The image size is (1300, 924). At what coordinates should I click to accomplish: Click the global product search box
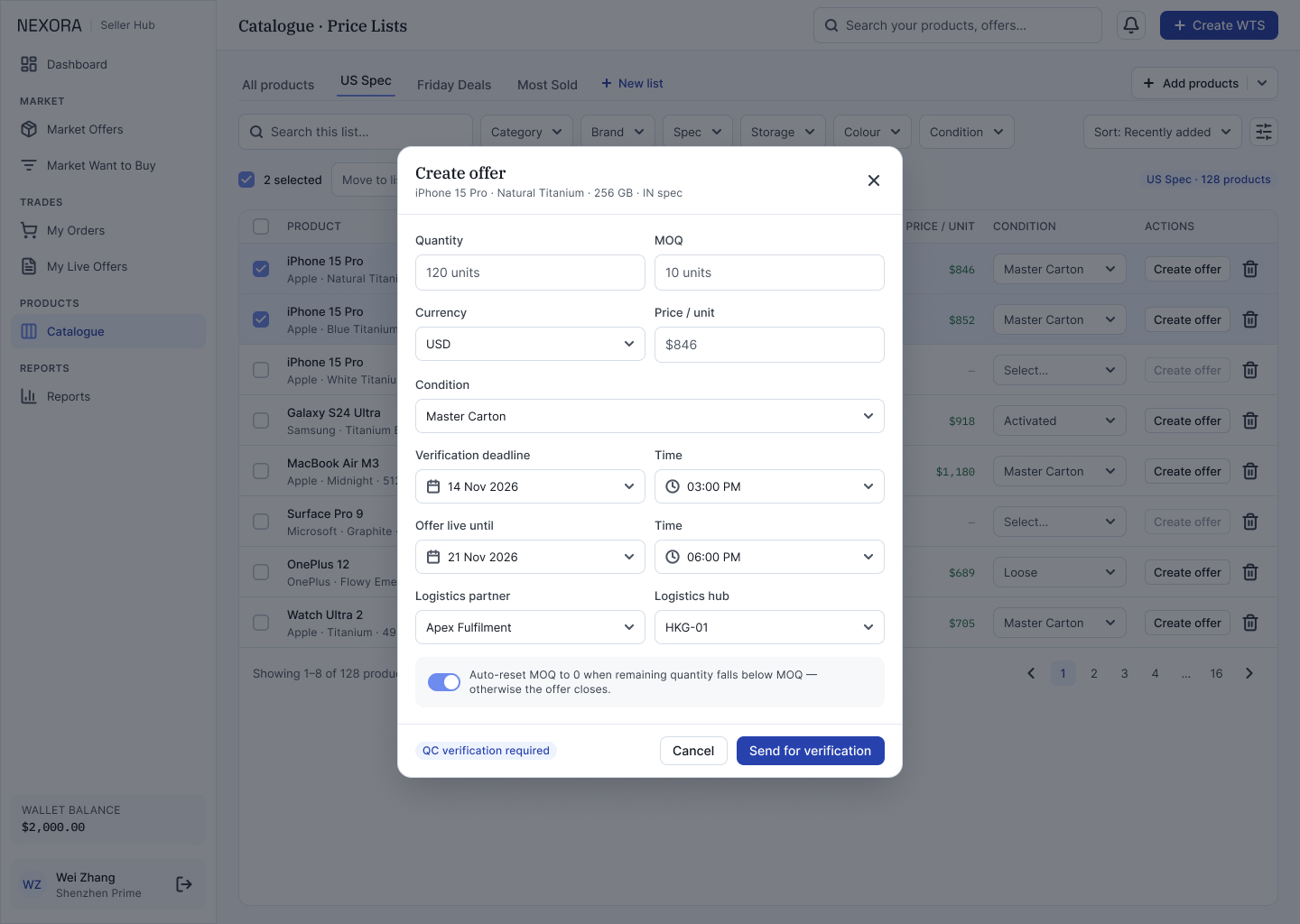tap(958, 25)
